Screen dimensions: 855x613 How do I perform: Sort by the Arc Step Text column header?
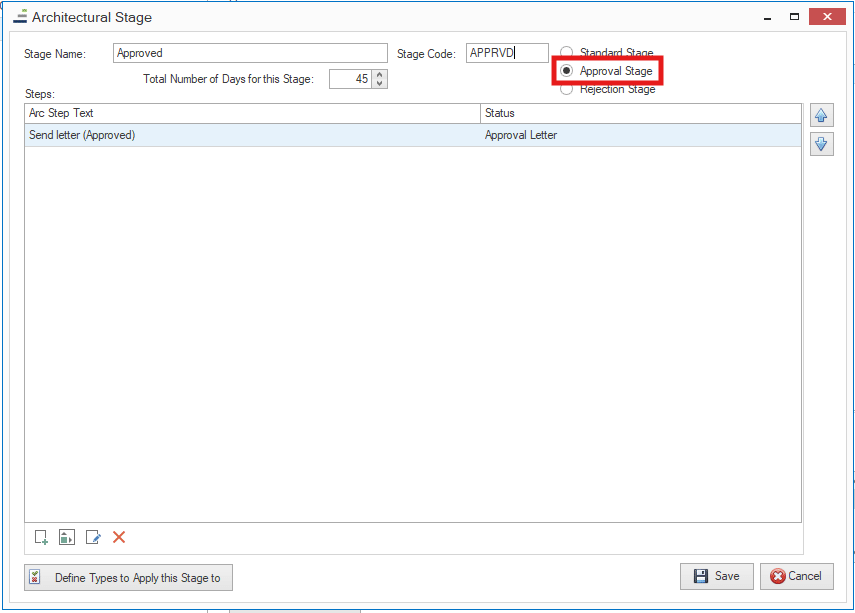click(x=252, y=113)
